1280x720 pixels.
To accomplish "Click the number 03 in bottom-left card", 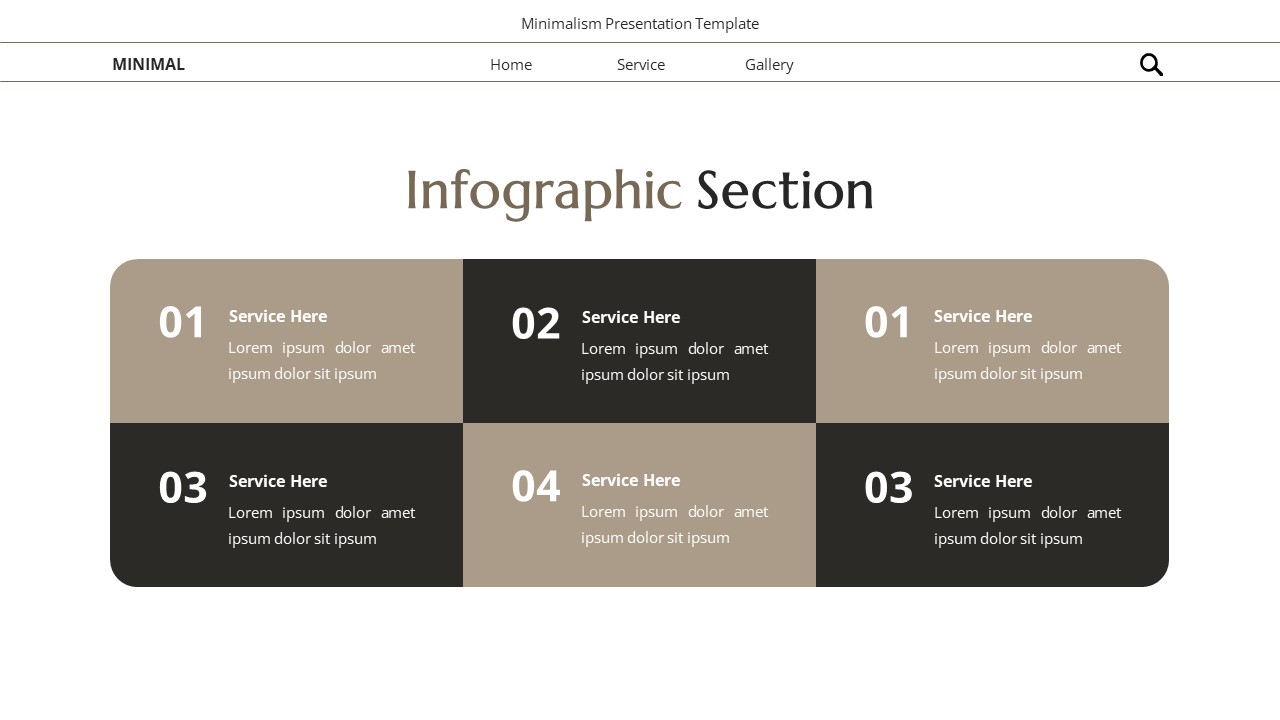I will coord(183,487).
